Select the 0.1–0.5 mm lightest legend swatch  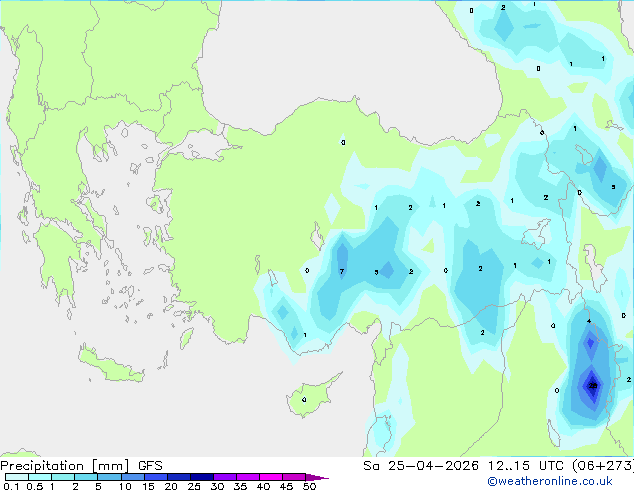[x=17, y=477]
